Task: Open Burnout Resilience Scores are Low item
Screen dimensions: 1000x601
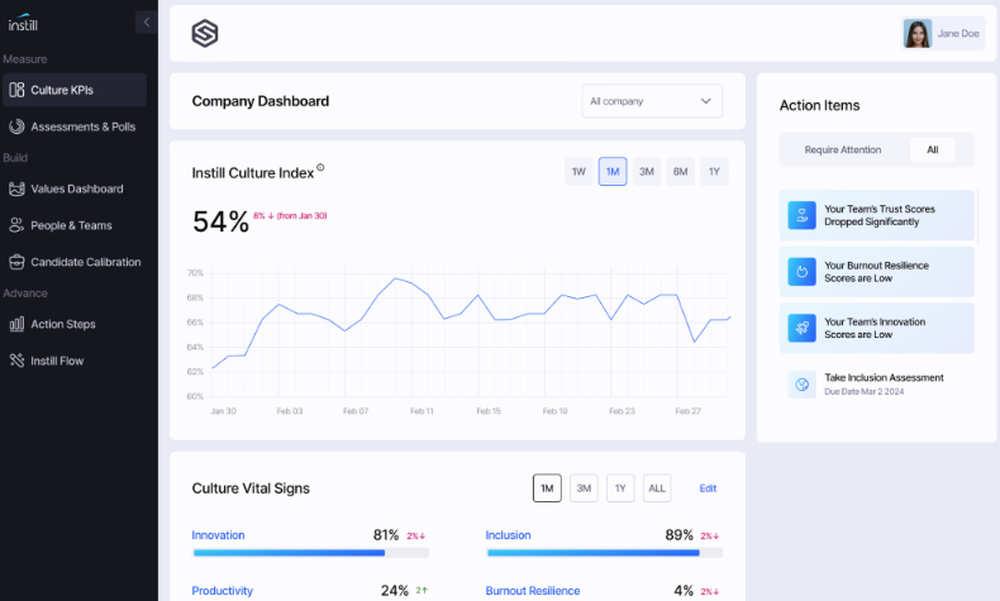Action: click(x=876, y=272)
